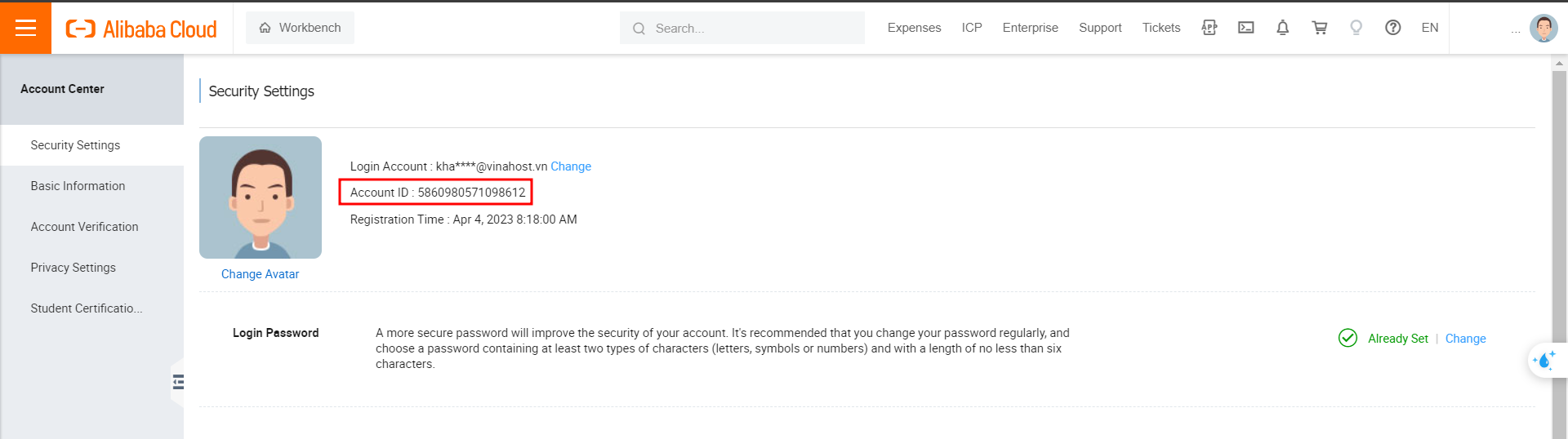Viewport: 1568px width, 439px height.
Task: Open the API explorer icon
Action: [x=1209, y=28]
